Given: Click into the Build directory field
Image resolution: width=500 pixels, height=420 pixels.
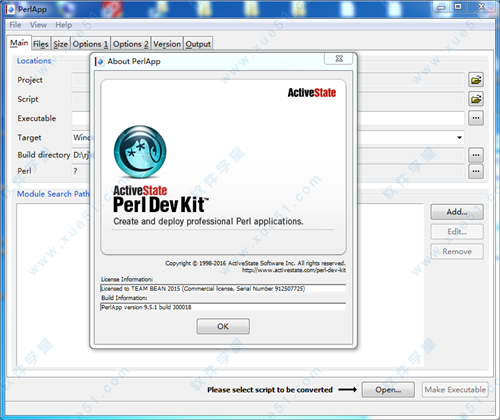Looking at the screenshot, I should point(268,155).
